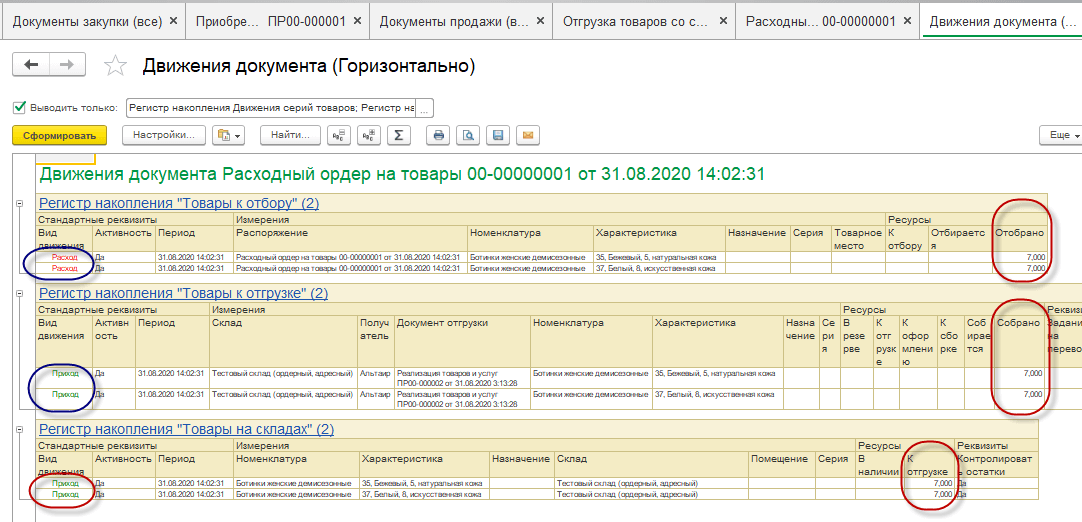
Task: Toggle the 'Выводить только' checkbox
Action: (x=19, y=108)
